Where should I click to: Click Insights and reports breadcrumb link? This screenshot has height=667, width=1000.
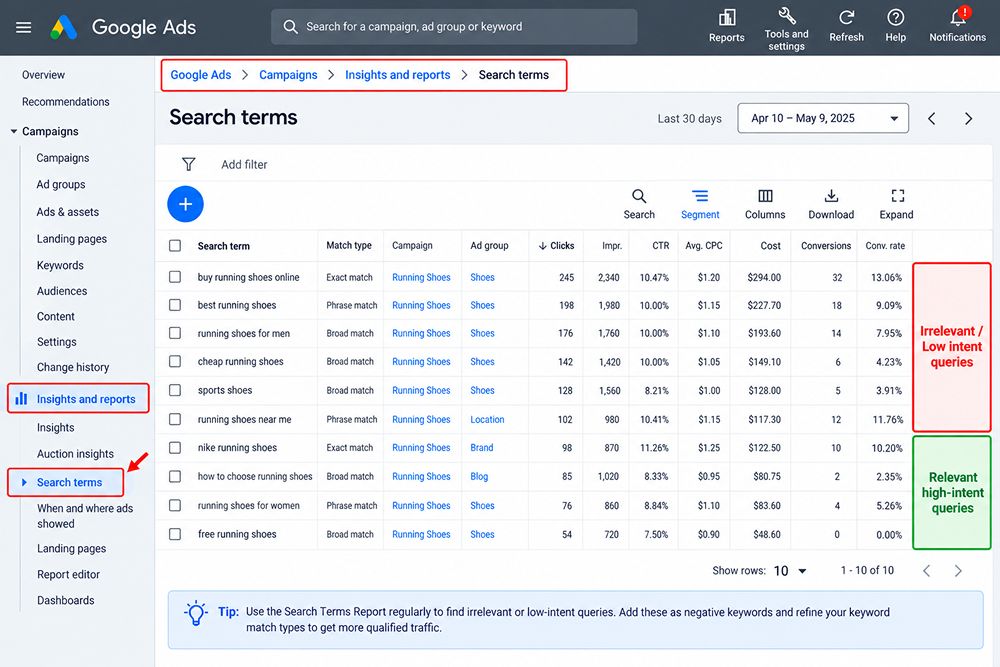[x=398, y=75]
